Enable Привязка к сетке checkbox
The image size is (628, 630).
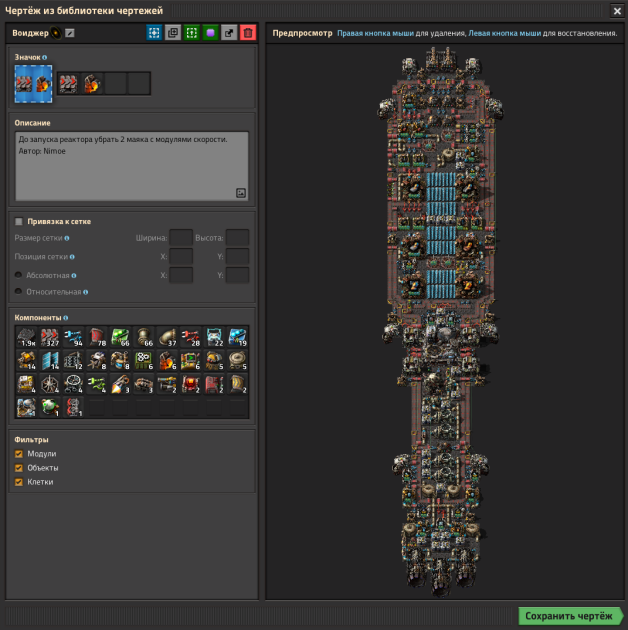[18, 221]
